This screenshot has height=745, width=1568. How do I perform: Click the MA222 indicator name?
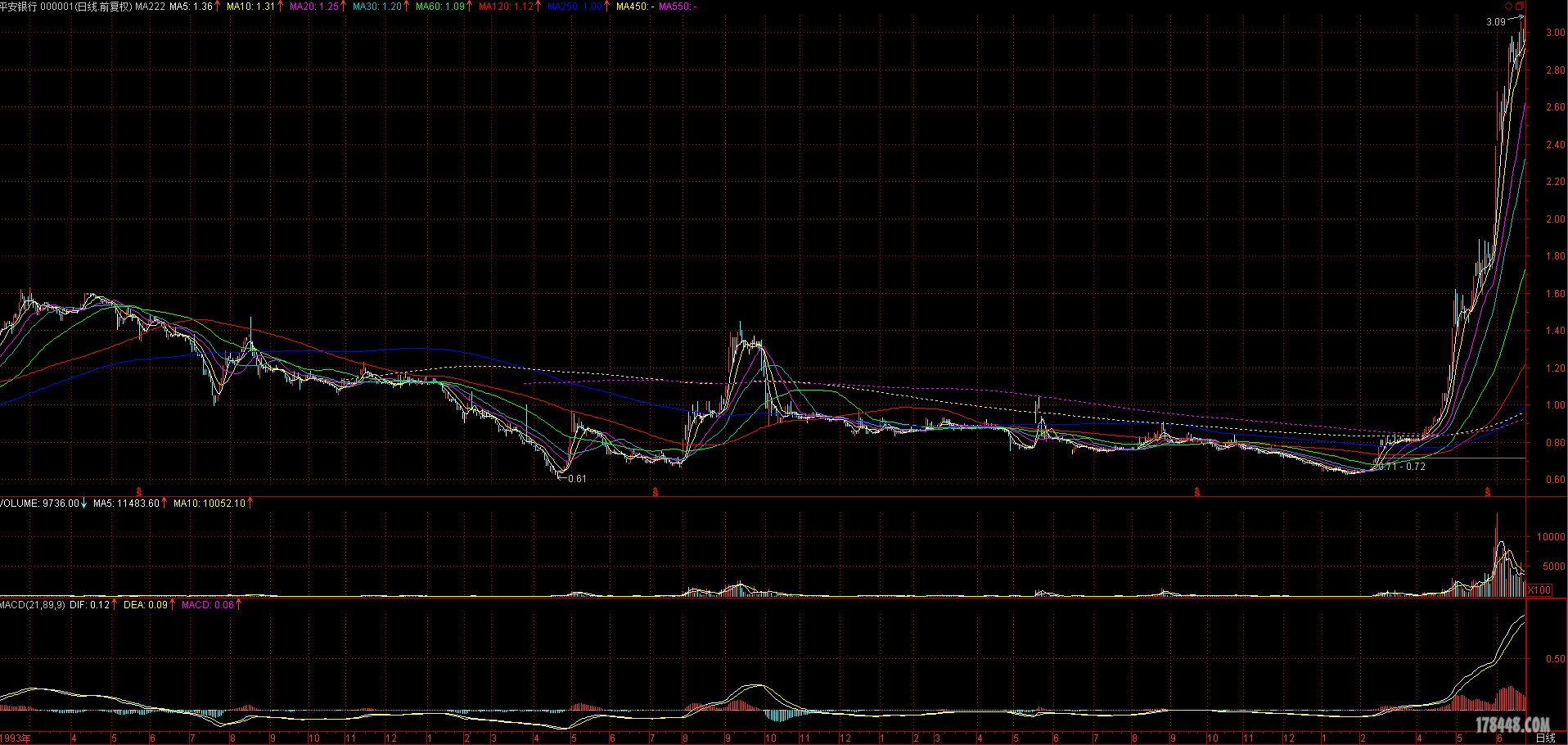pyautogui.click(x=150, y=6)
